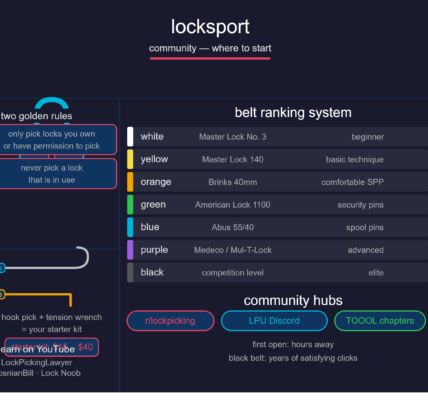Select 'Medeco / Mul-T-Lock' cell
This screenshot has width=428, height=400.
233,250
